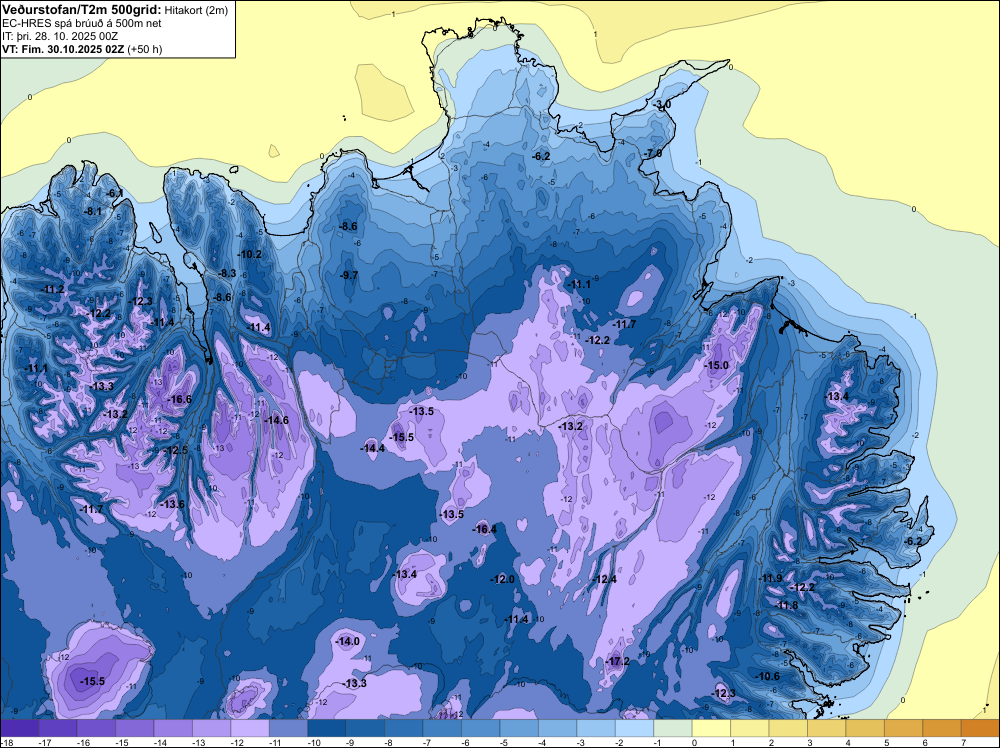1000x748 pixels.
Task: Click the -16.6 temperature label
Action: pos(179,399)
